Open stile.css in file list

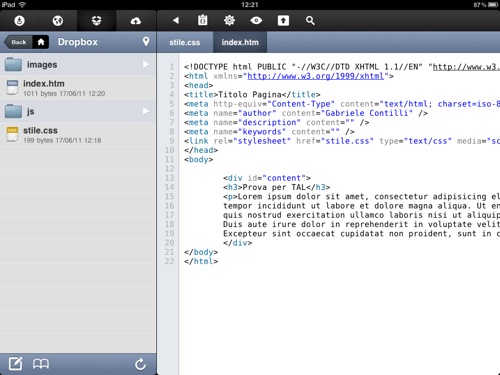click(x=78, y=134)
